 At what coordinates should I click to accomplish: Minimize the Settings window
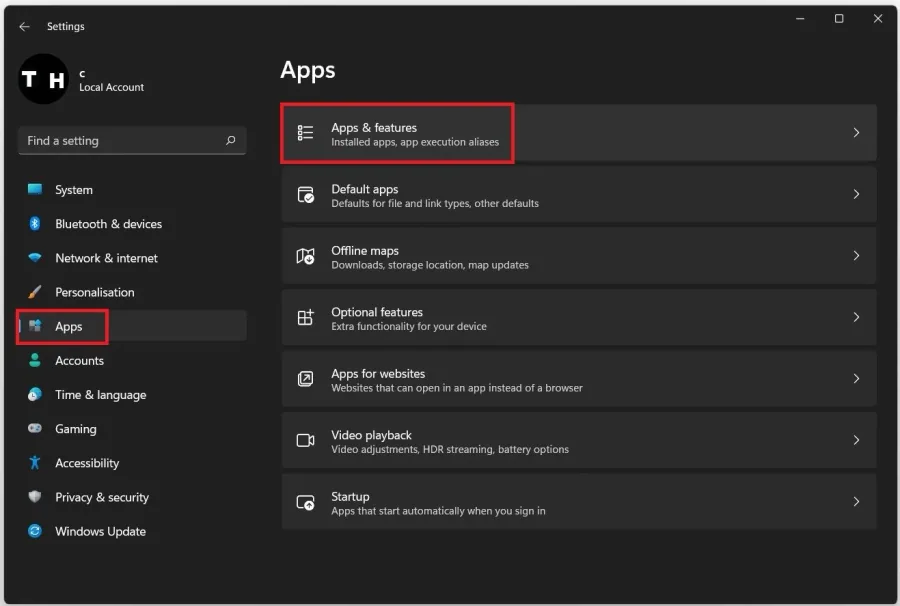click(x=800, y=18)
